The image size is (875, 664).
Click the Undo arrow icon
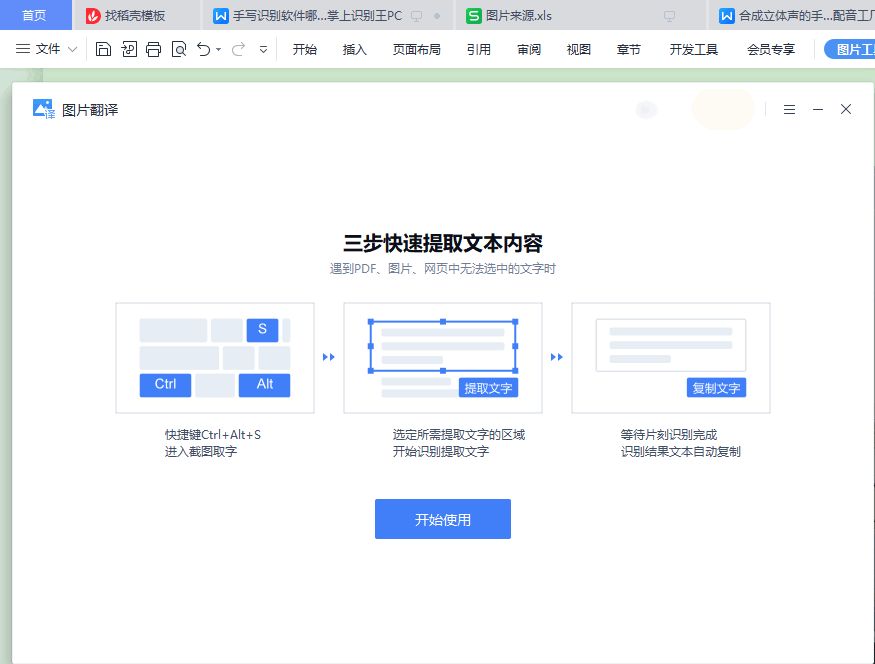point(204,49)
